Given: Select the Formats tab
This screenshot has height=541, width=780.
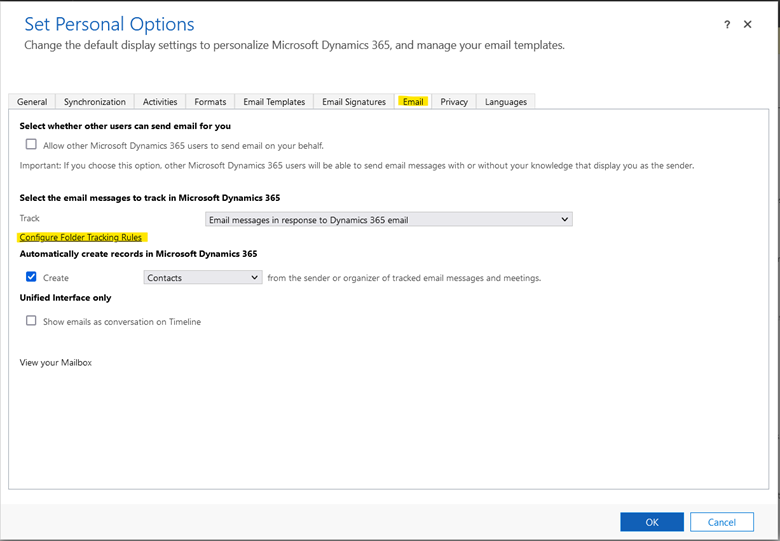Looking at the screenshot, I should (210, 102).
